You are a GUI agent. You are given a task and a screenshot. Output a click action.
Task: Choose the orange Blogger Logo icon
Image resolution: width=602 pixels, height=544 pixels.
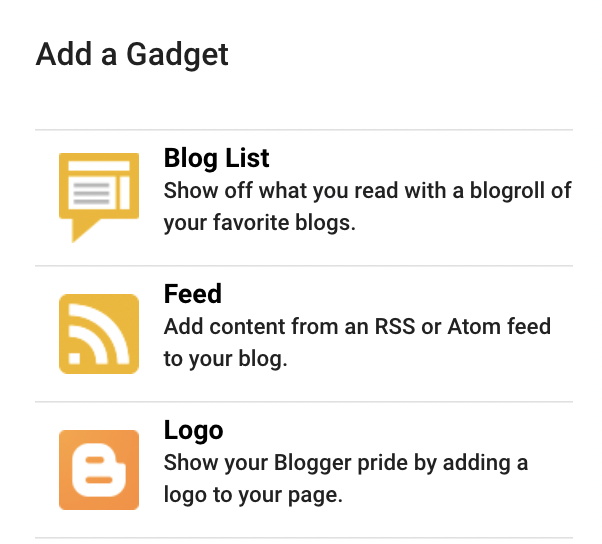pyautogui.click(x=99, y=470)
